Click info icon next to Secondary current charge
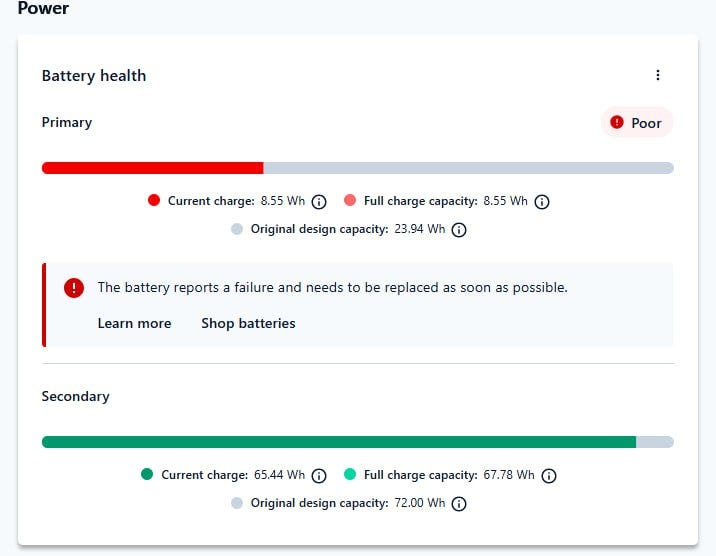The width and height of the screenshot is (716, 556). 319,476
